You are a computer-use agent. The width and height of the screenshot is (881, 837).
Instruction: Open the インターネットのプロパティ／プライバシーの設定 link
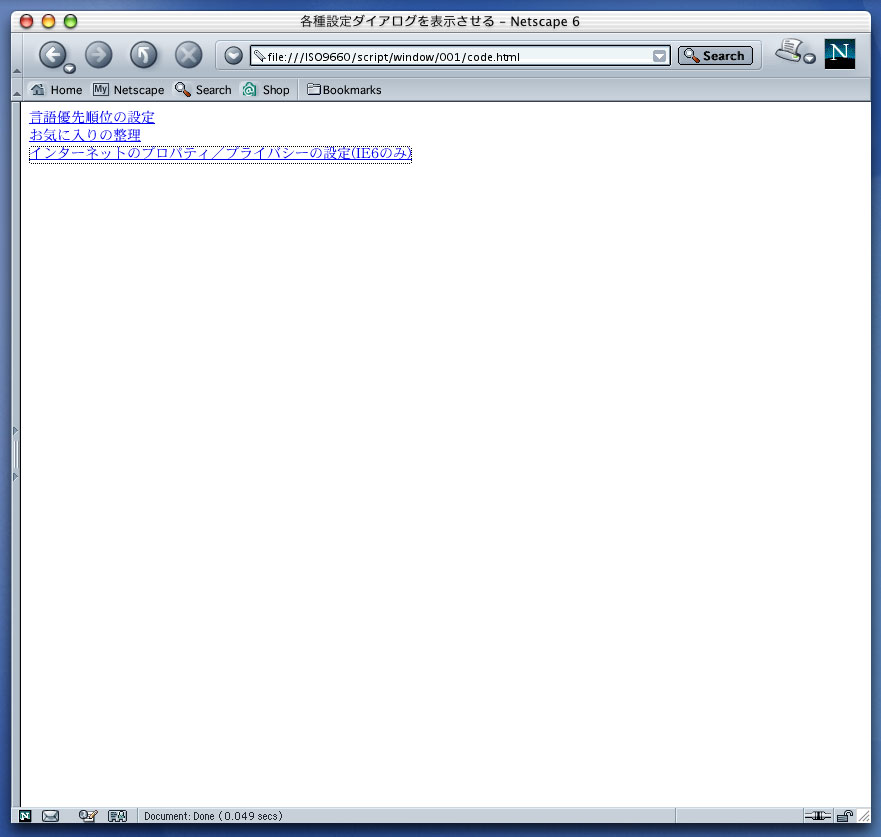(x=220, y=153)
